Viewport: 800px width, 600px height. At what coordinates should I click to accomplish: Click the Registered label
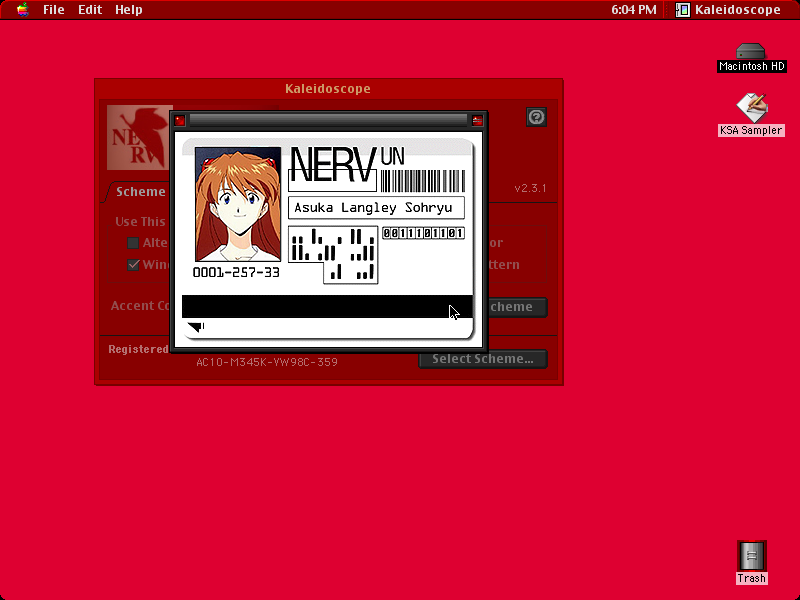click(138, 349)
